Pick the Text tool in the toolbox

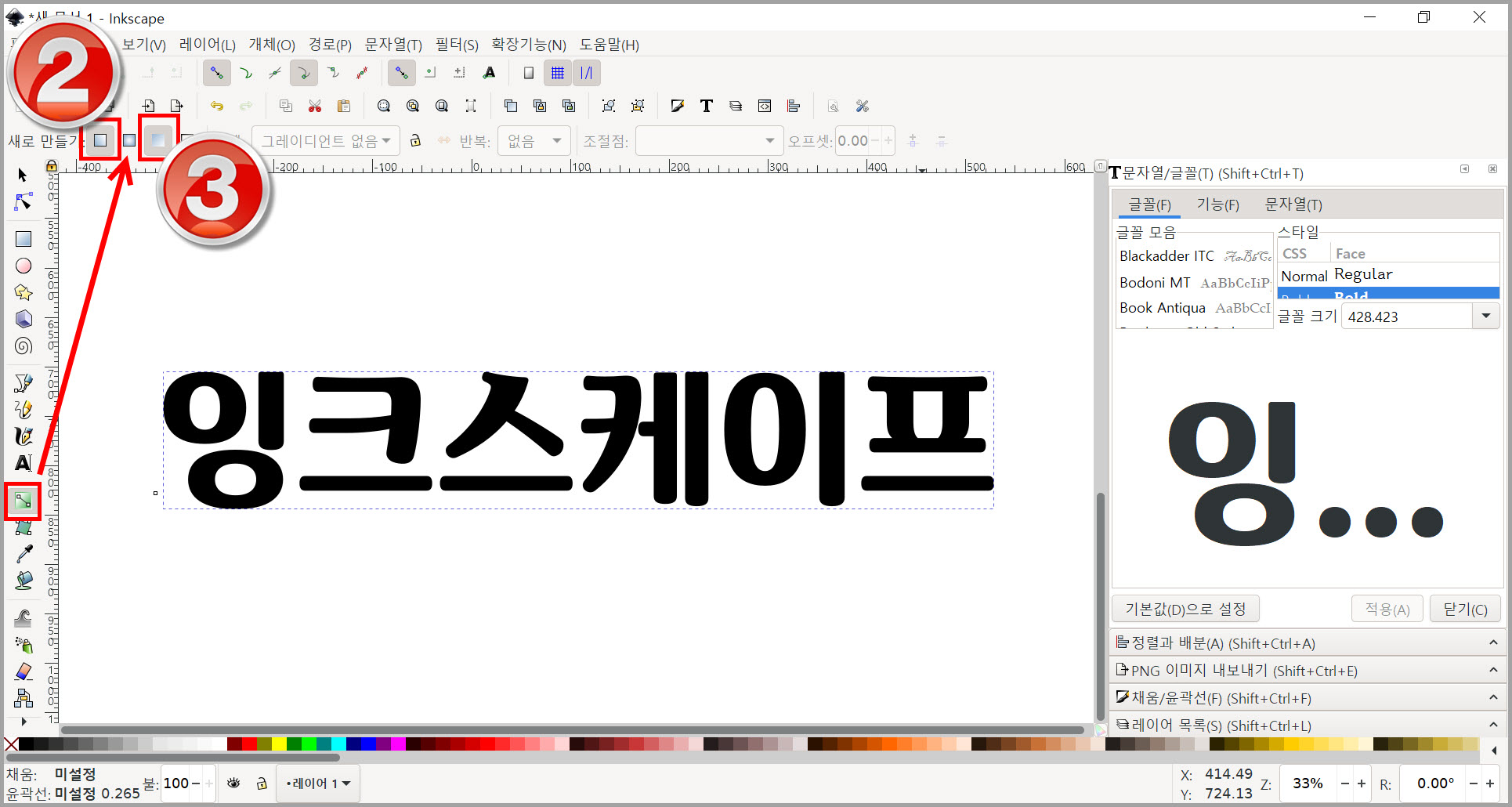click(24, 463)
